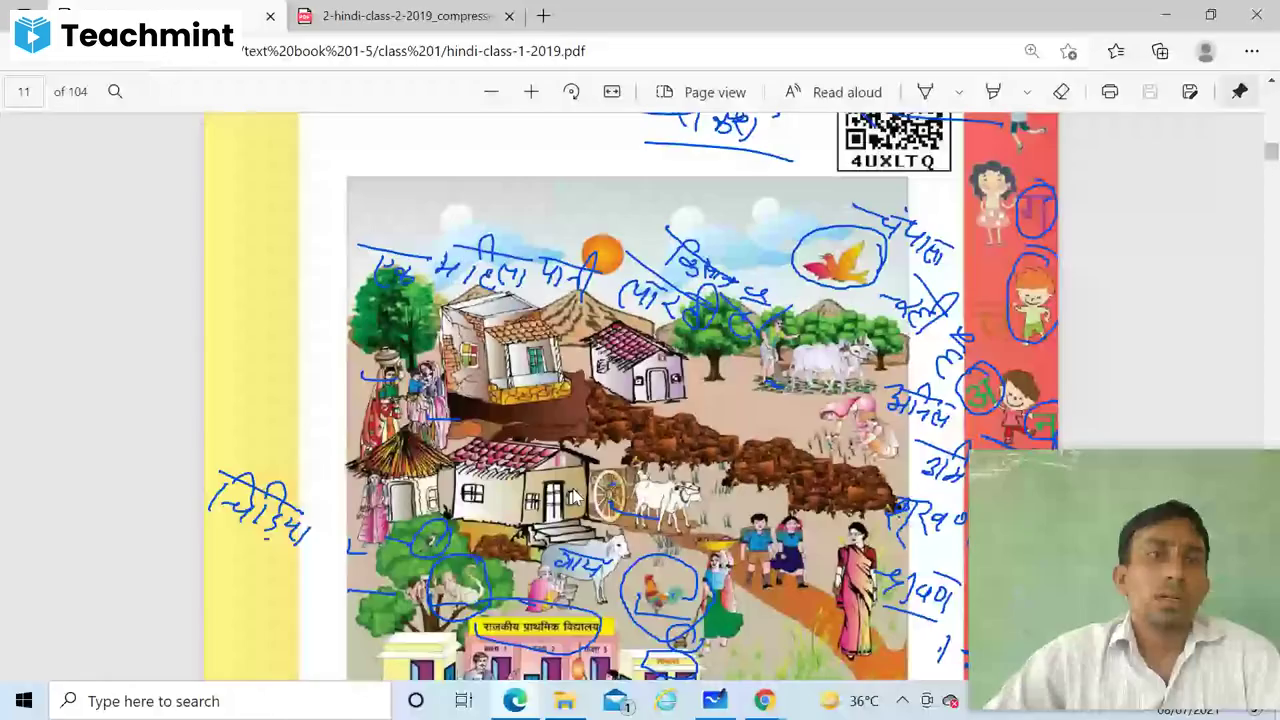Fit page to width

(612, 92)
